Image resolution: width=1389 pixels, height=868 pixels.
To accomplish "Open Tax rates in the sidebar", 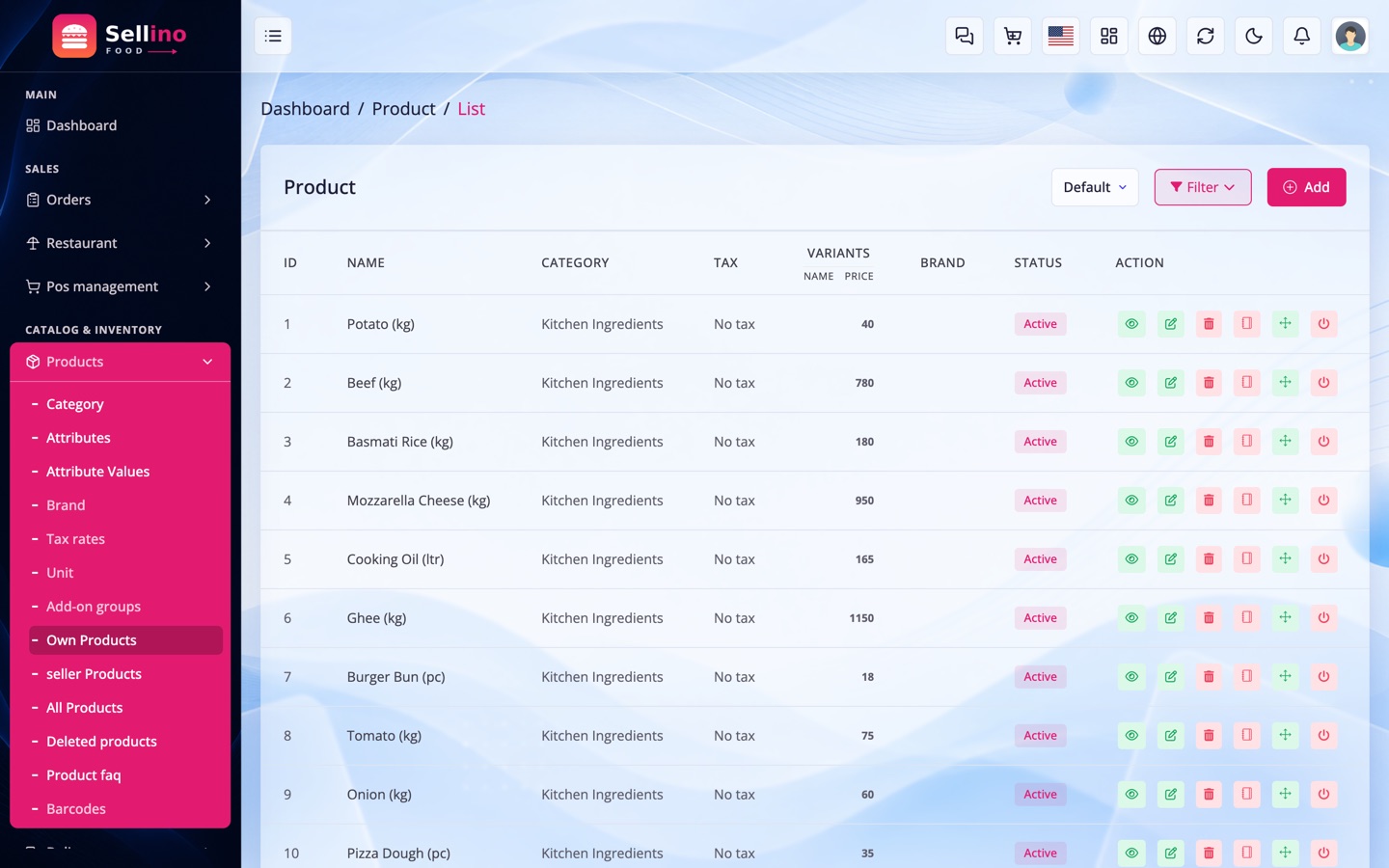I will point(75,539).
